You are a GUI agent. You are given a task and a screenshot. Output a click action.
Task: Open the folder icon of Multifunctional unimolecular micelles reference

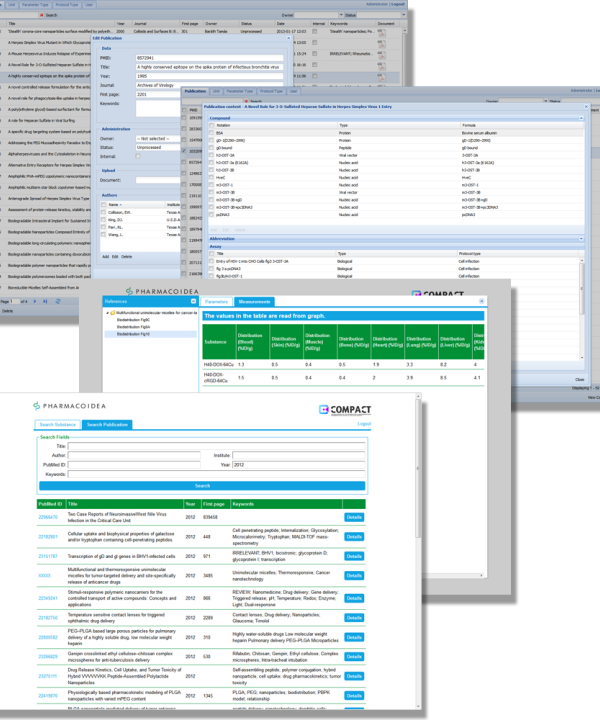[112, 313]
